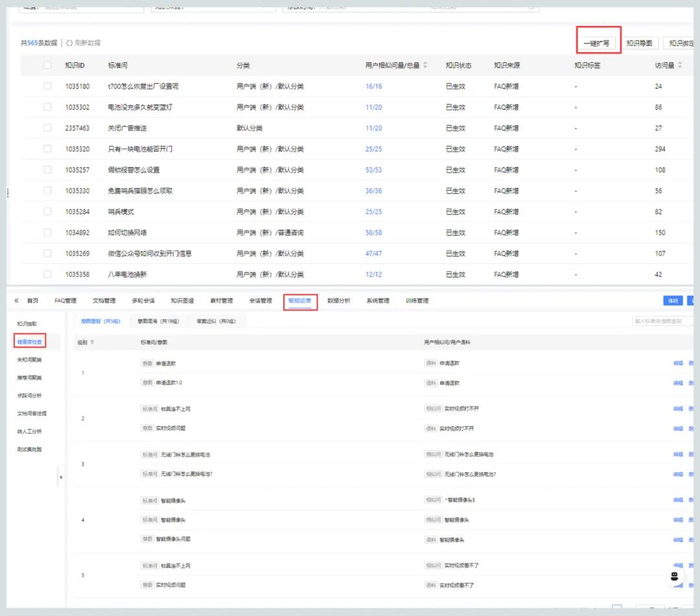Toggle the select-all checkbox in table header
Image resolution: width=700 pixels, height=616 pixels.
pyautogui.click(x=47, y=65)
